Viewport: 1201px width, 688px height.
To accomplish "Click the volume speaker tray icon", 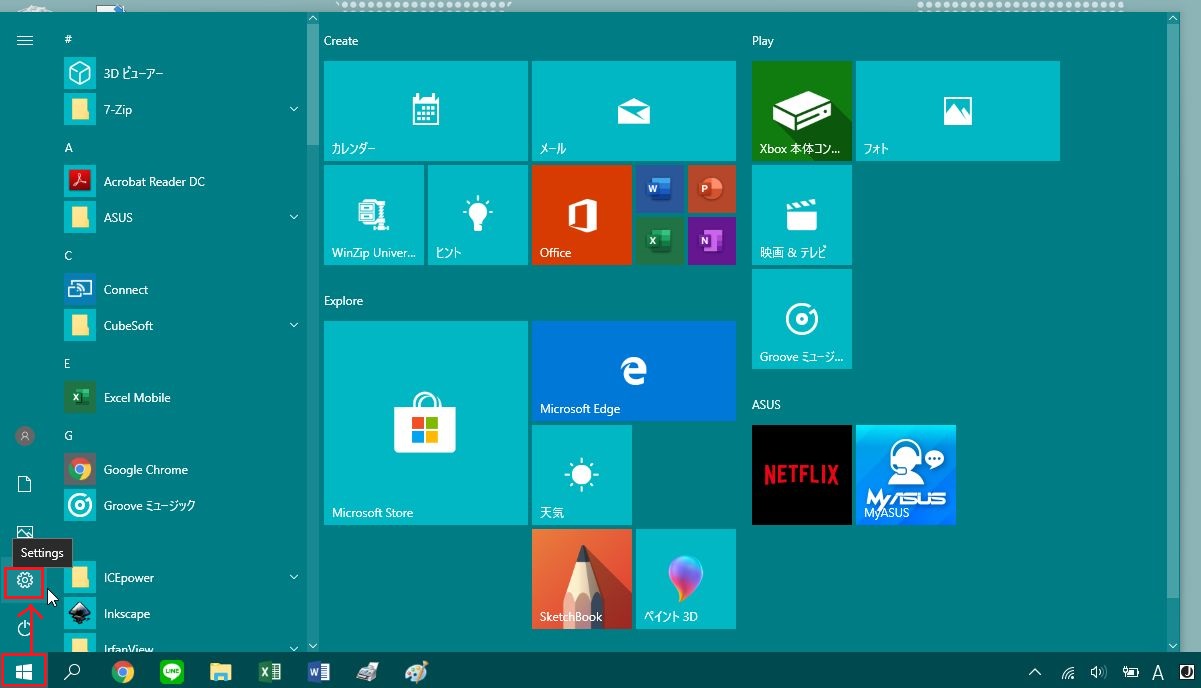I will tap(1098, 672).
